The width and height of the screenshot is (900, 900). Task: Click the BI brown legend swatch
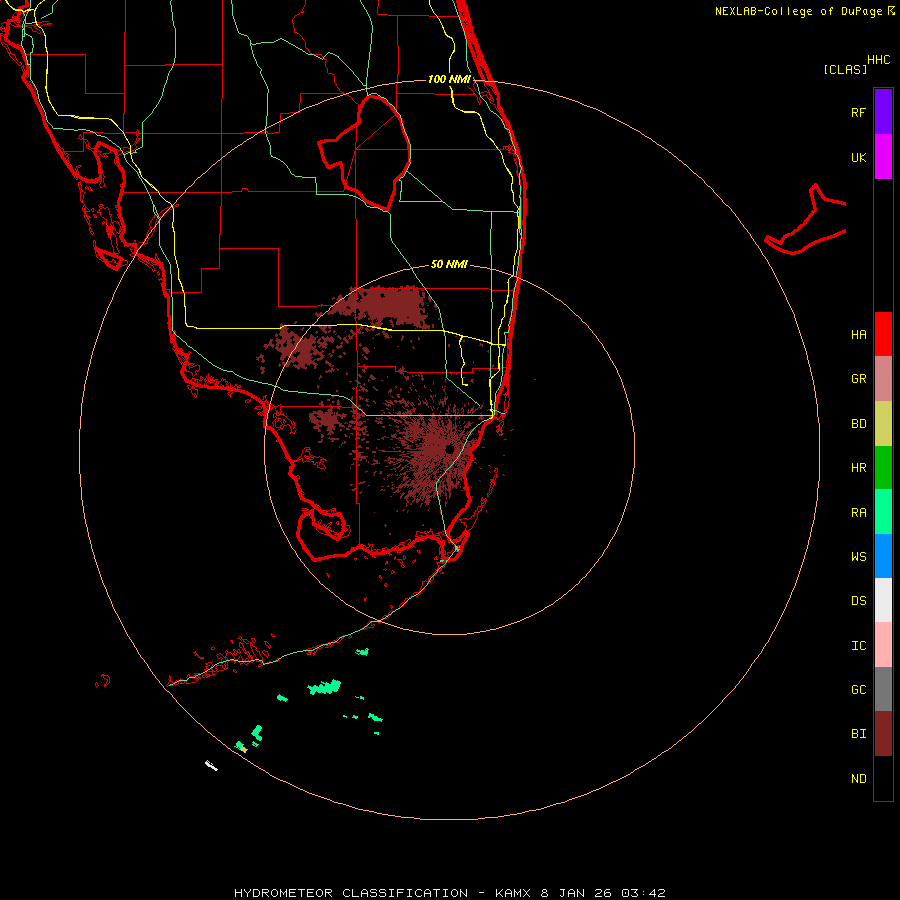pos(883,734)
